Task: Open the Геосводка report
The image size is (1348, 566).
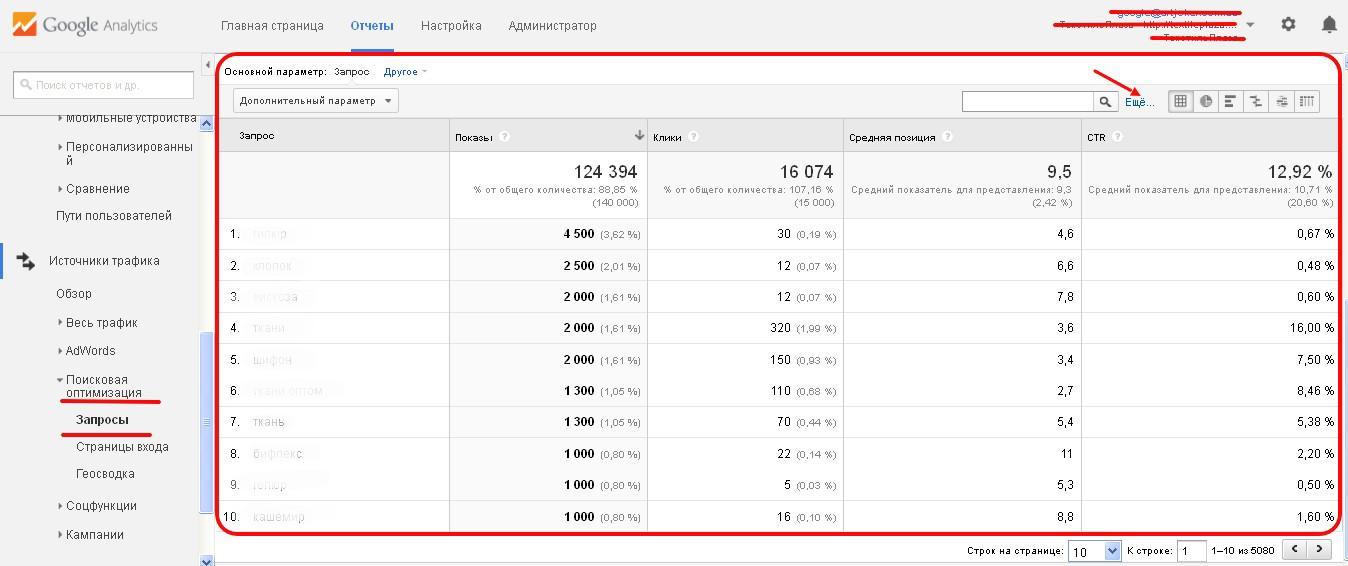Action: (105, 474)
